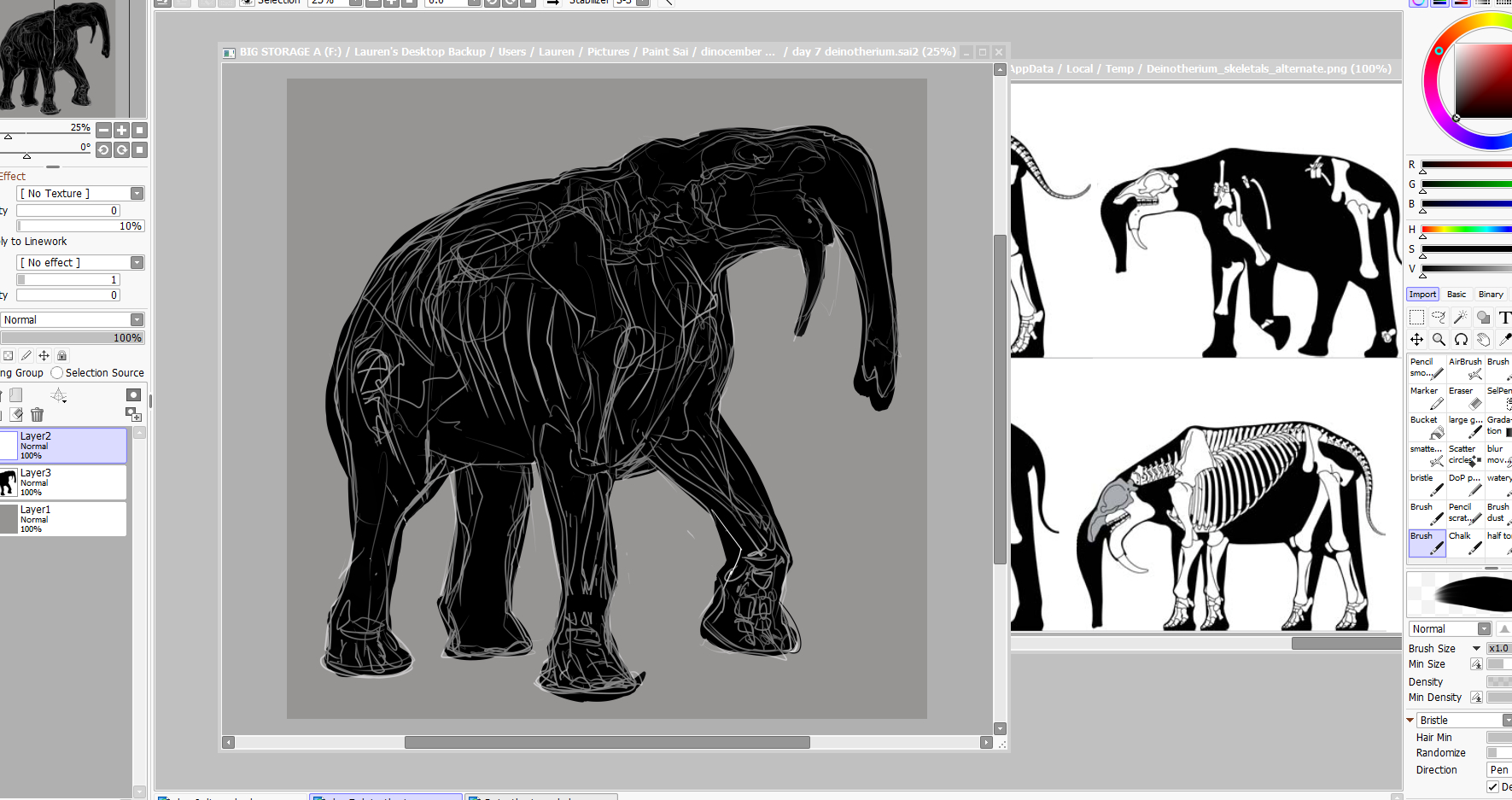Delete layer with the trash can icon
This screenshot has height=800, width=1512.
(37, 415)
